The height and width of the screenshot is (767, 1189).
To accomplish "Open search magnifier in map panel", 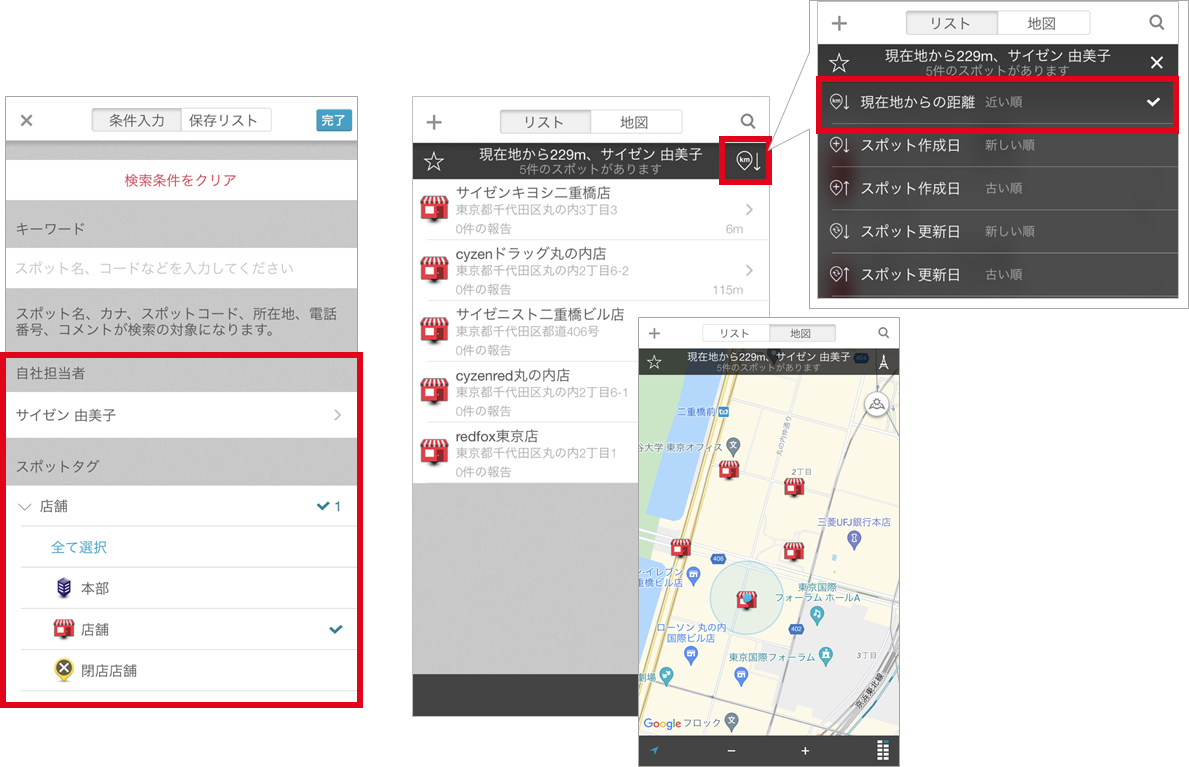I will [x=883, y=332].
